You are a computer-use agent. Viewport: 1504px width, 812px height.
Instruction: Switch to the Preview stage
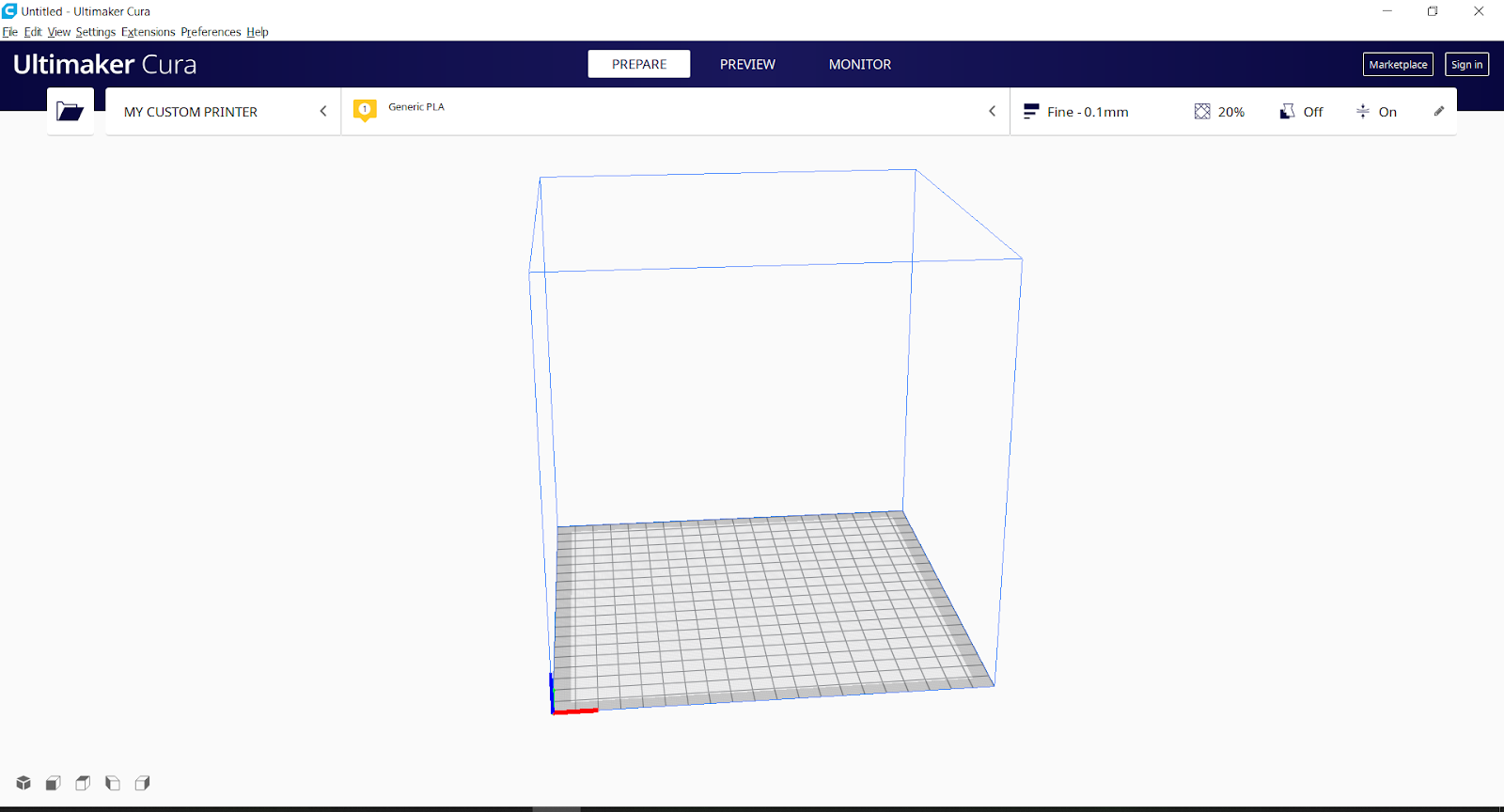pos(747,64)
